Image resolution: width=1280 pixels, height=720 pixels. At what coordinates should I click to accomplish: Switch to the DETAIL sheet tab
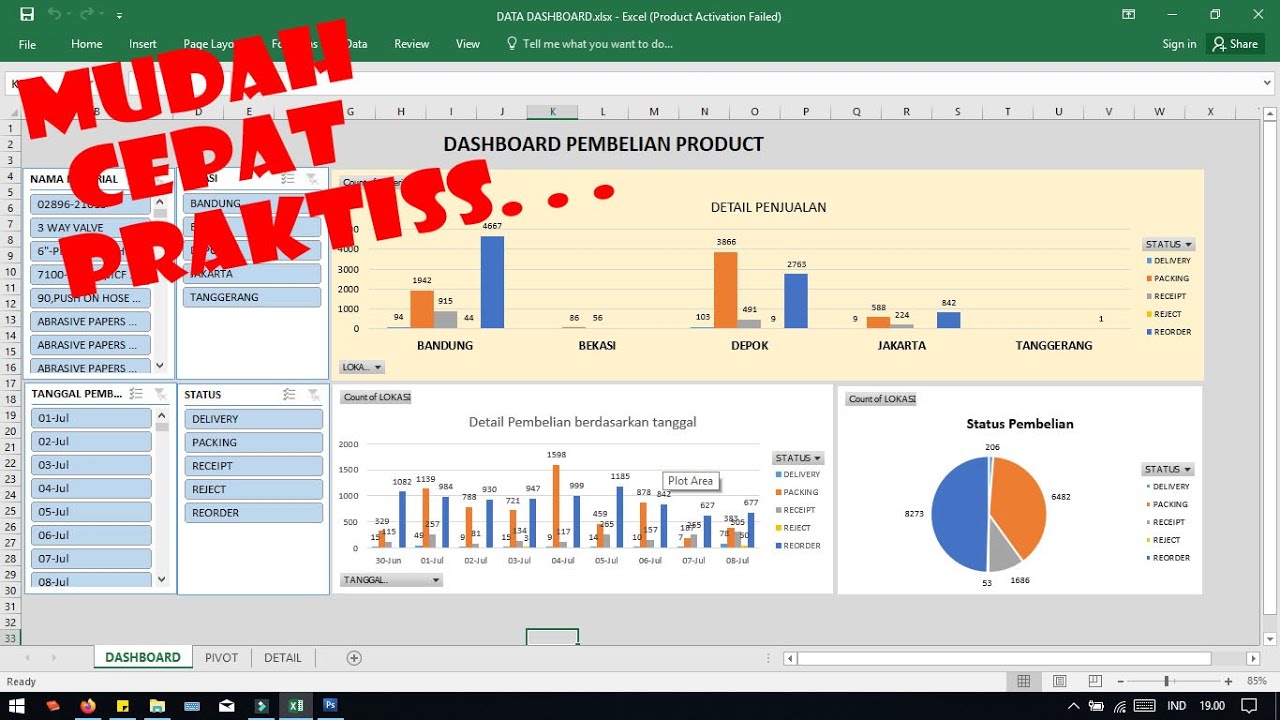tap(283, 658)
